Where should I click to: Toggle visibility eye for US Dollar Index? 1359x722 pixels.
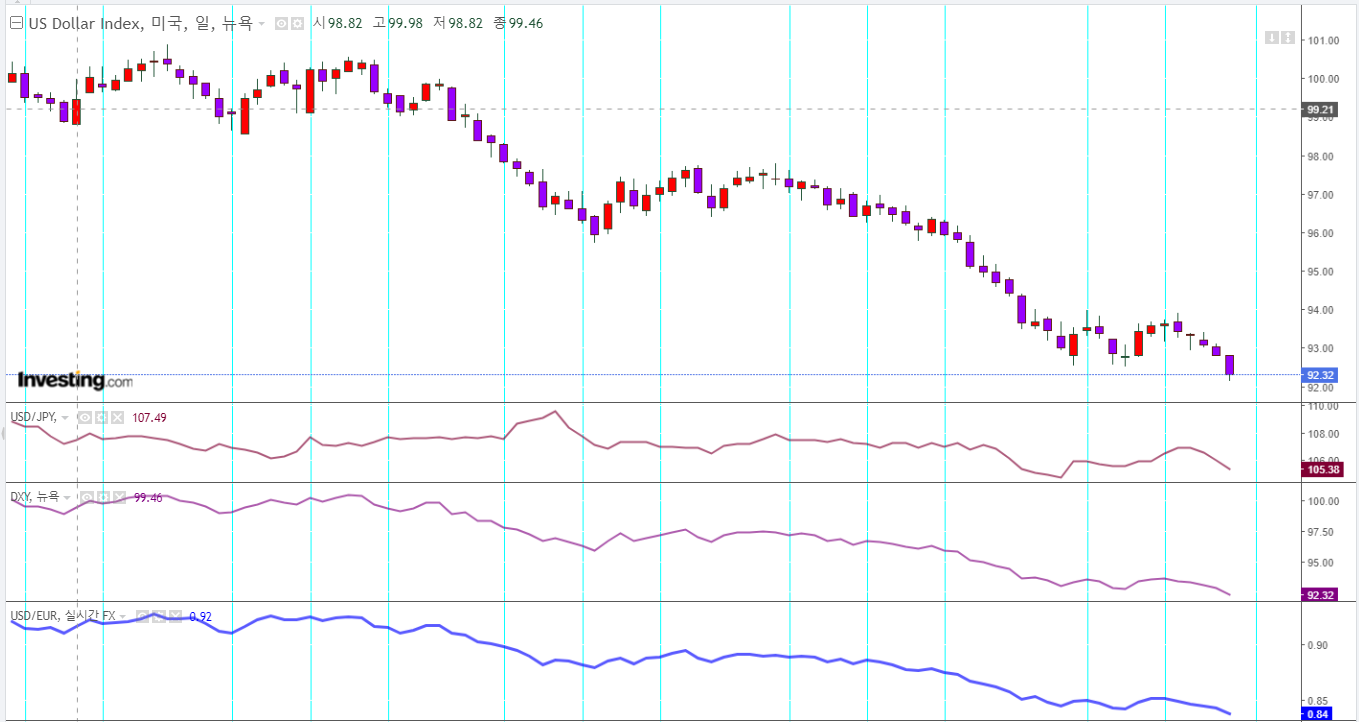click(x=281, y=23)
